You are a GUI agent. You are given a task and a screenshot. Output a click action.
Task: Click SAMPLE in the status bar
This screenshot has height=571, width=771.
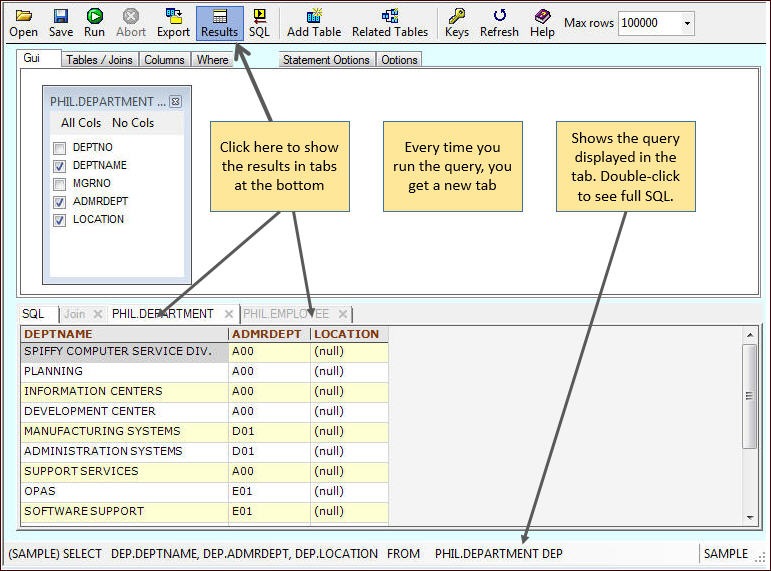pyautogui.click(x=725, y=554)
